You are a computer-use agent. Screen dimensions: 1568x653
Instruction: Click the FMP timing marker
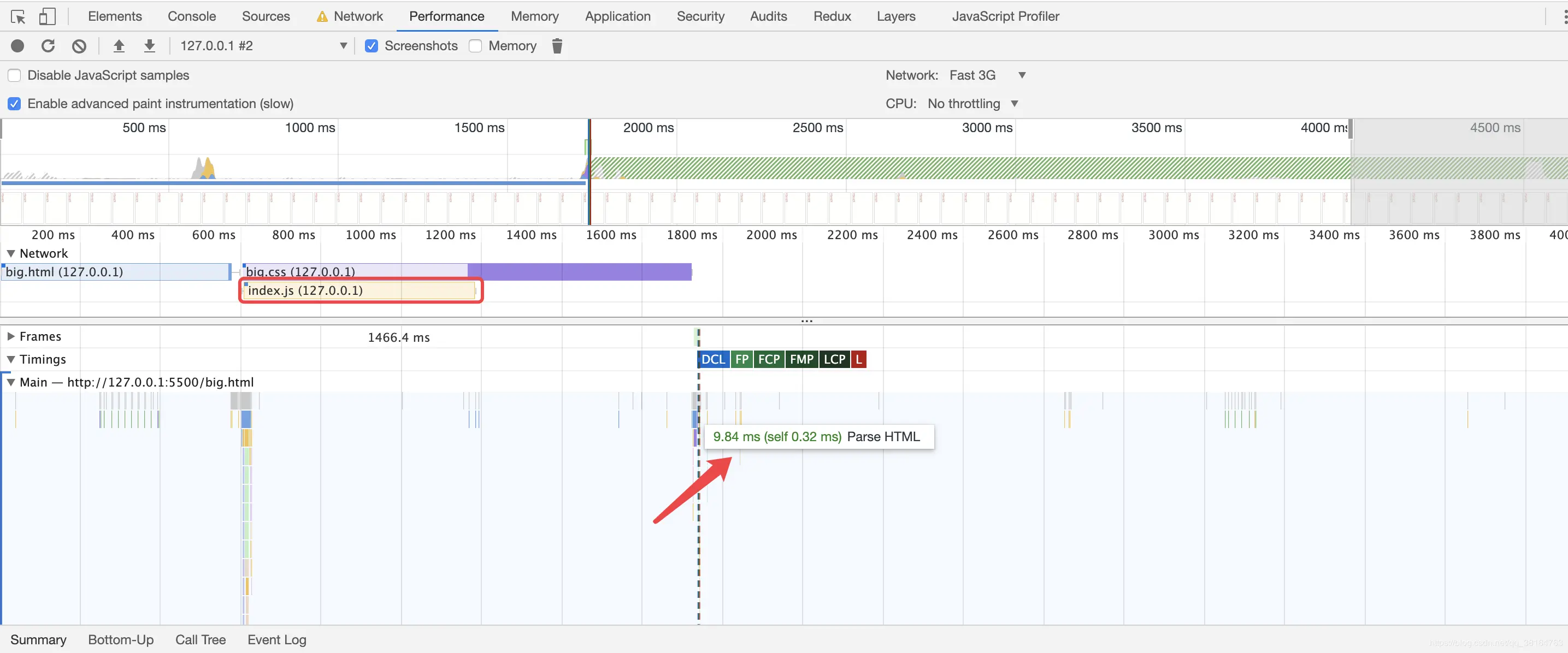801,360
